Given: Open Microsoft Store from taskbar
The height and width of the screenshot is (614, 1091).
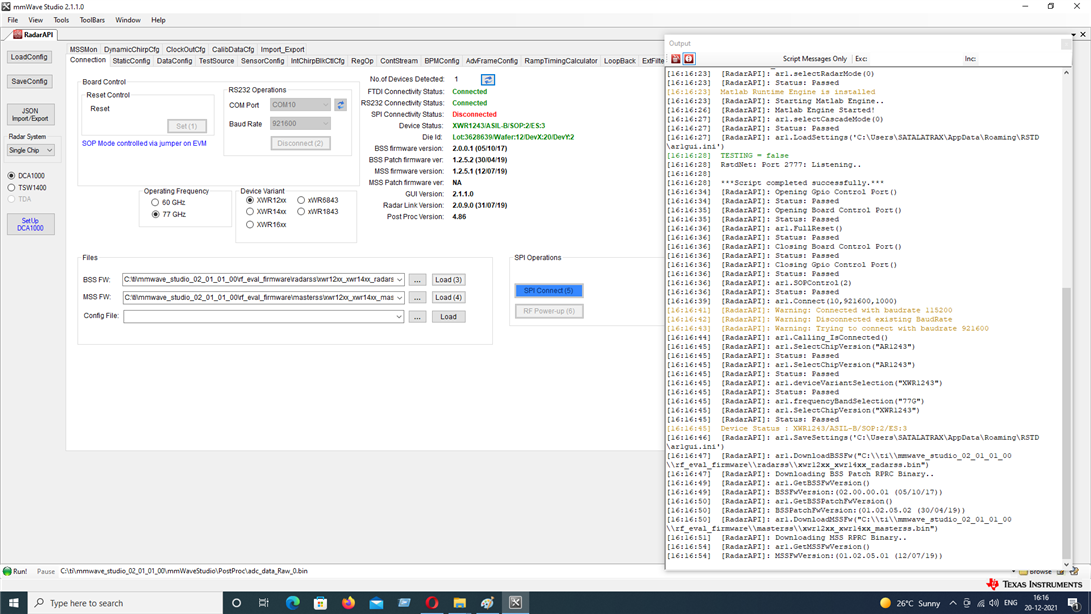Looking at the screenshot, I should 320,603.
